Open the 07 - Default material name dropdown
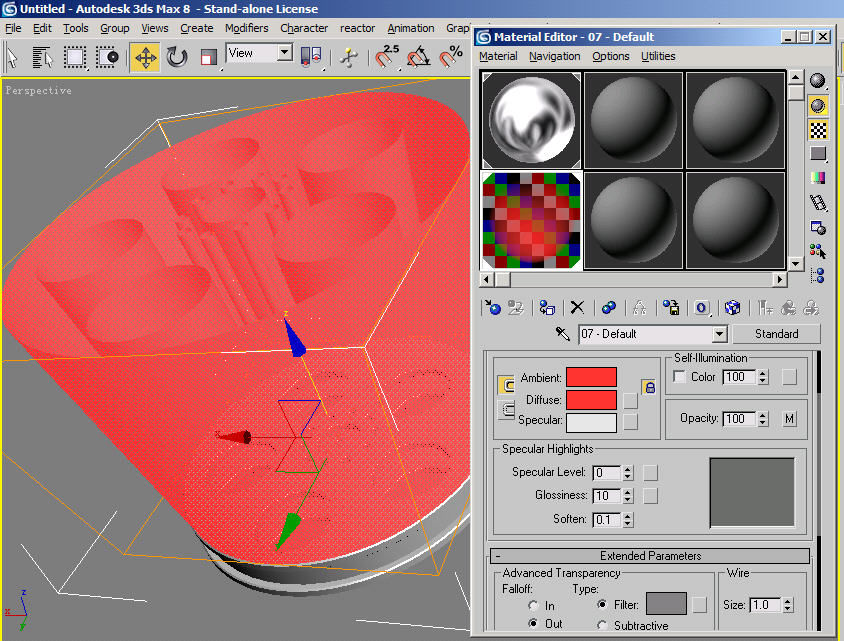 click(x=719, y=334)
